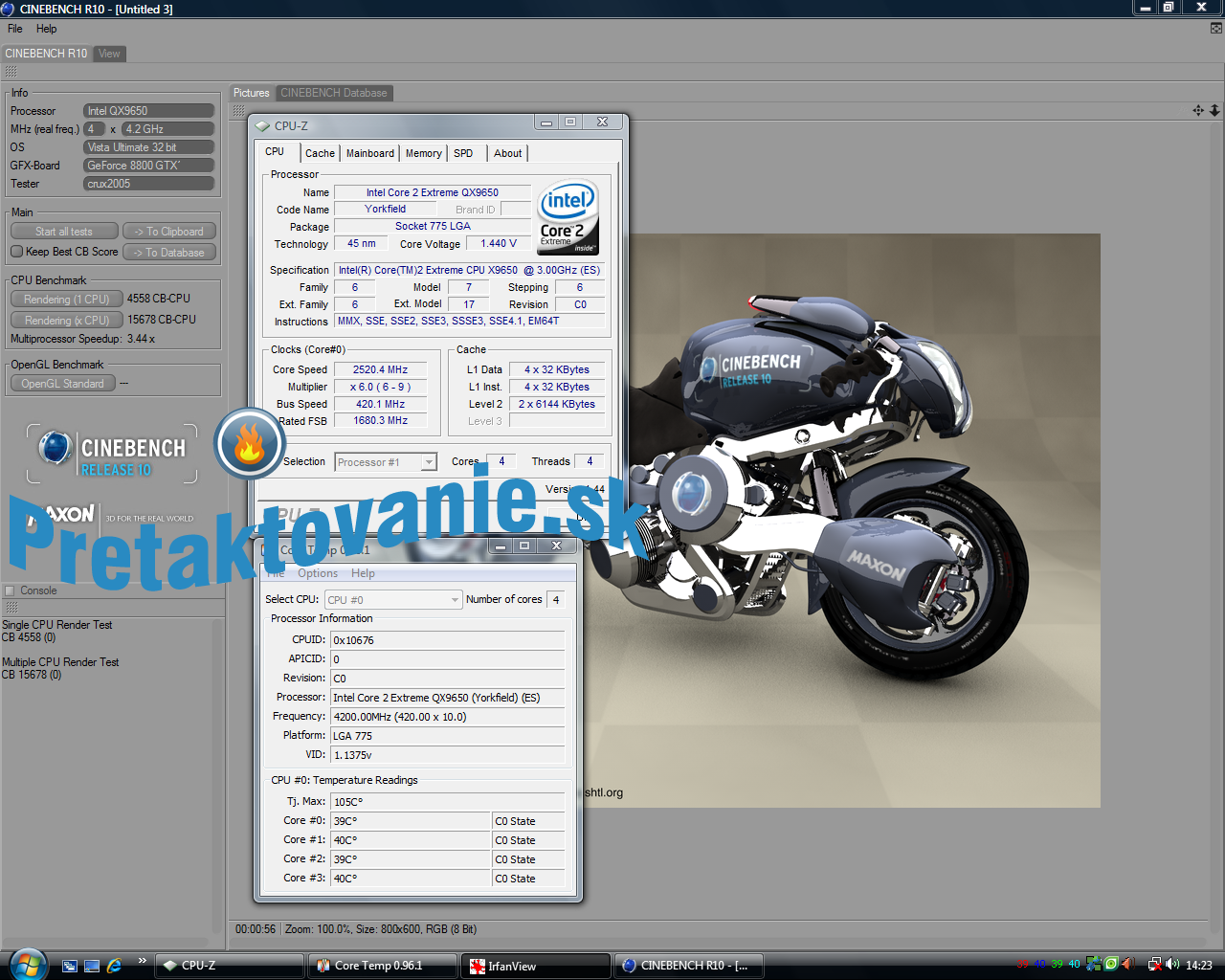Select the zoom picture vertical arrow icon
Screen dimensions: 1225x980
[1214, 110]
